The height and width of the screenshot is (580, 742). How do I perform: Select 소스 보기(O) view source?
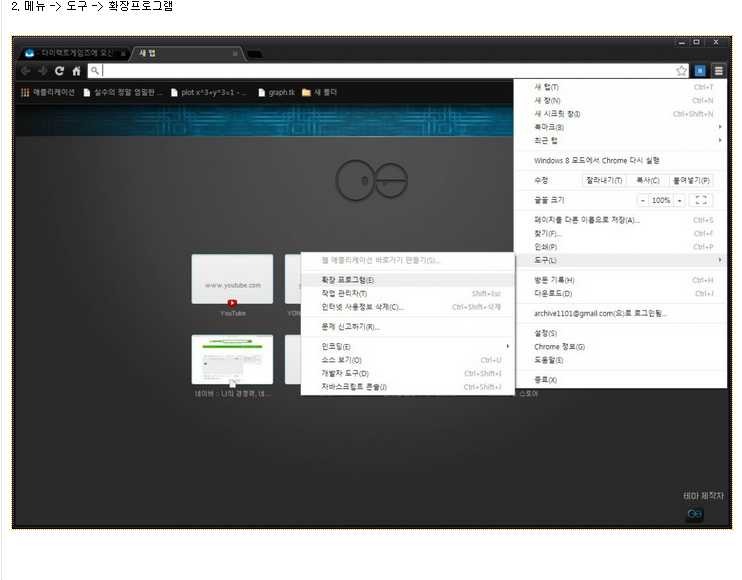tap(407, 360)
